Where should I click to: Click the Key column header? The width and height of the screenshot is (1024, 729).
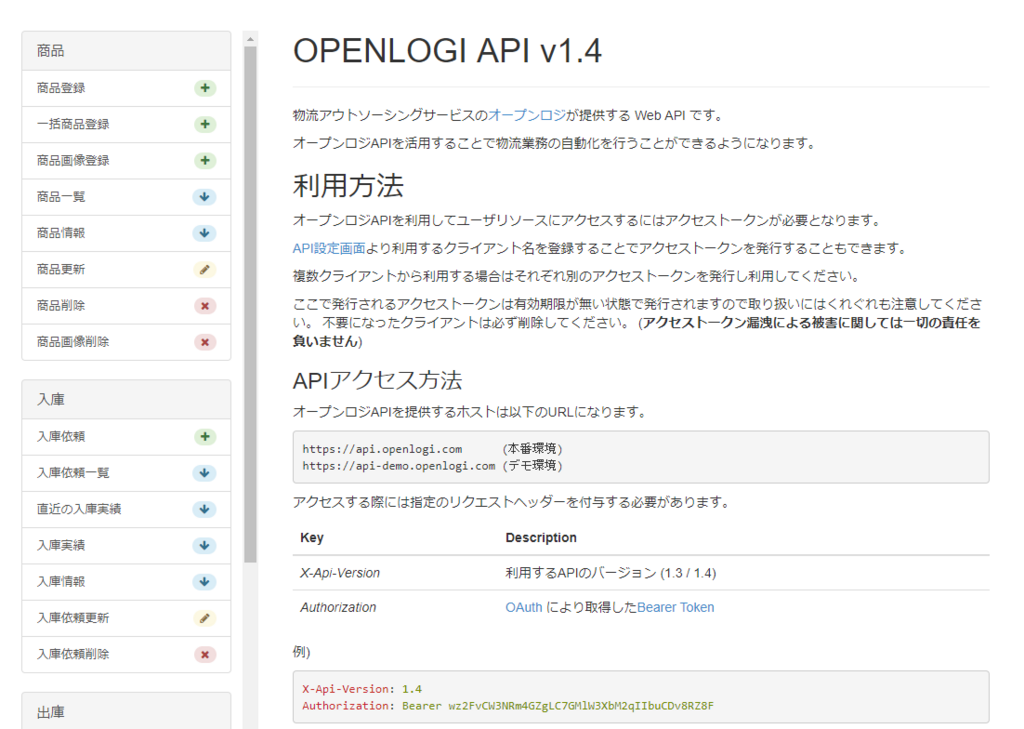click(312, 538)
